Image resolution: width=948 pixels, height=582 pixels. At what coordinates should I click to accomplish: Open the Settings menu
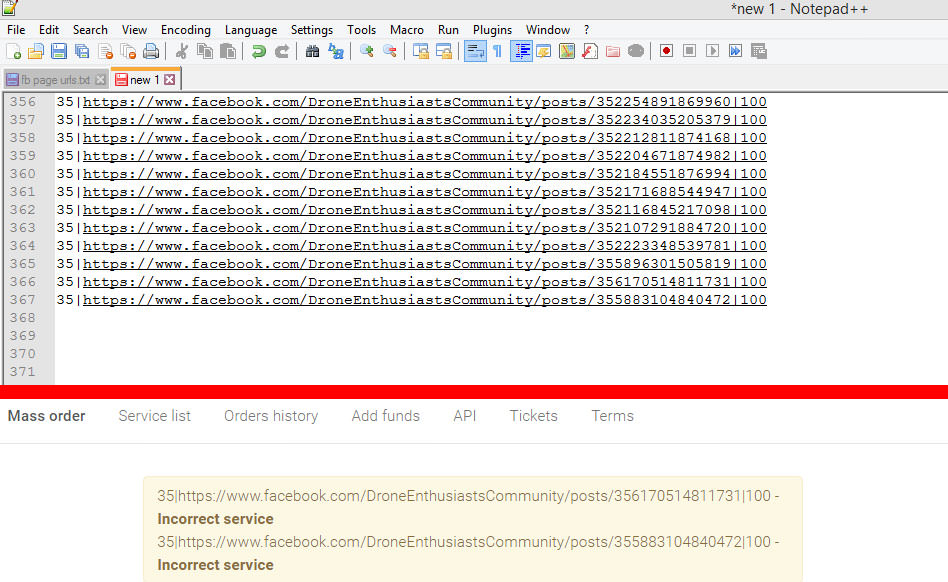(x=311, y=30)
